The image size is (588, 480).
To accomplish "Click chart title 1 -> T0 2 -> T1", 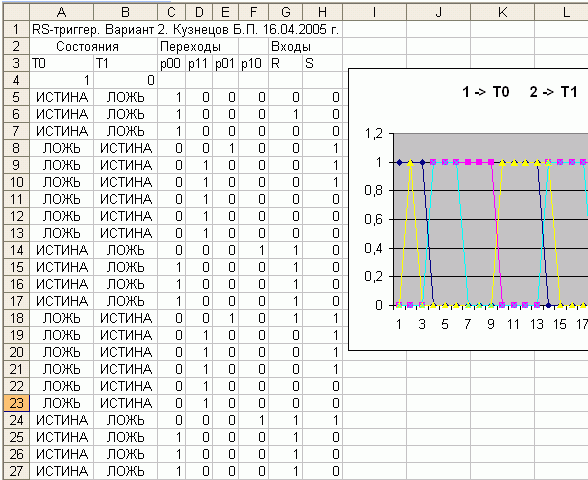I will (520, 92).
